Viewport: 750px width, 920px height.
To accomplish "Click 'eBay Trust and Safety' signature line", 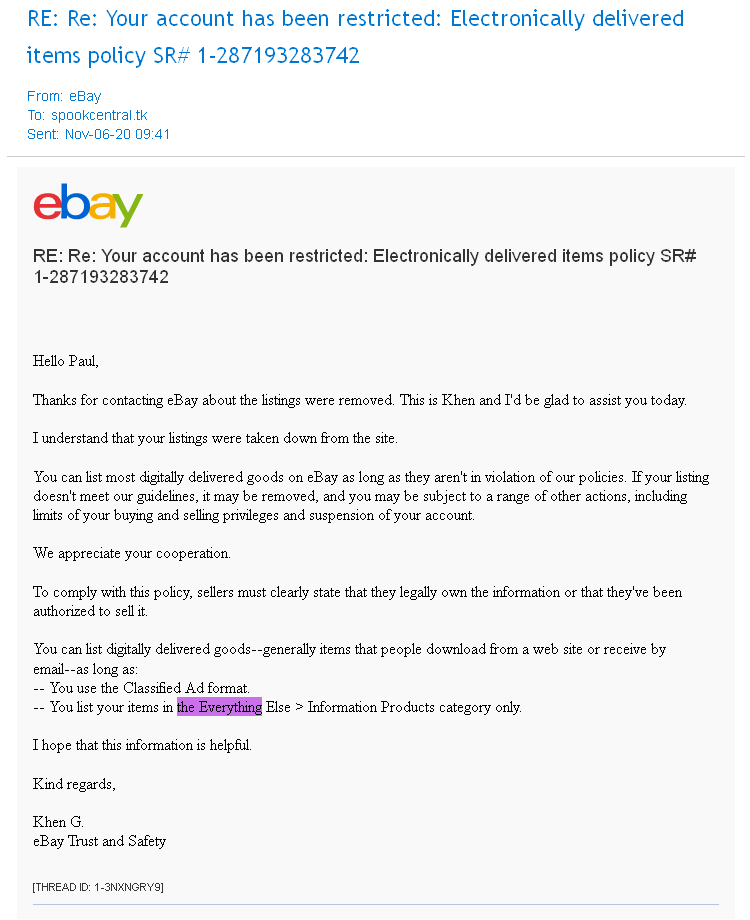I will [99, 841].
